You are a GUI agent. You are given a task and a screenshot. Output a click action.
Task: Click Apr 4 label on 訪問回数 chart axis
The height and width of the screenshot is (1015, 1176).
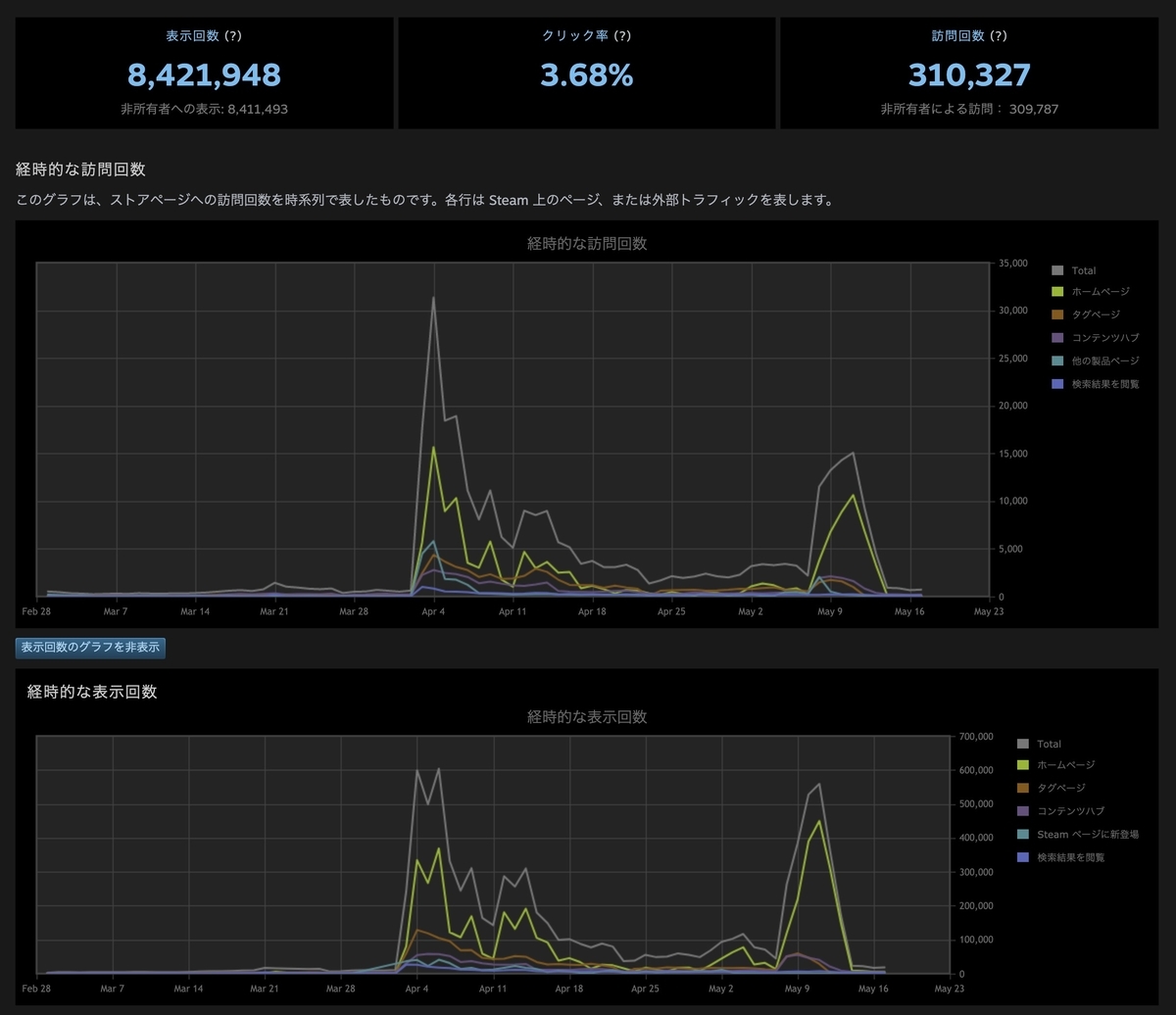coord(432,611)
